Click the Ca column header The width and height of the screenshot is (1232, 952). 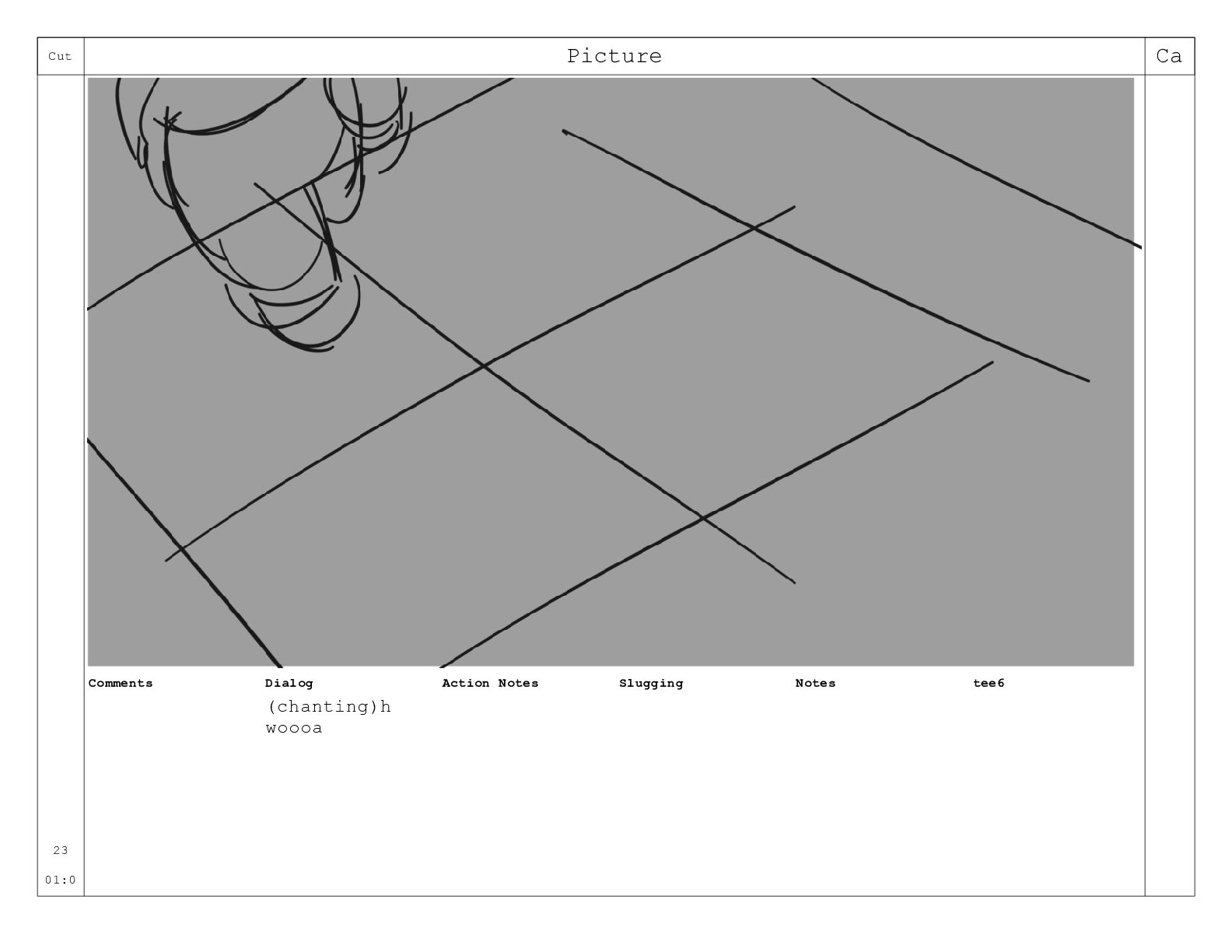(1169, 56)
